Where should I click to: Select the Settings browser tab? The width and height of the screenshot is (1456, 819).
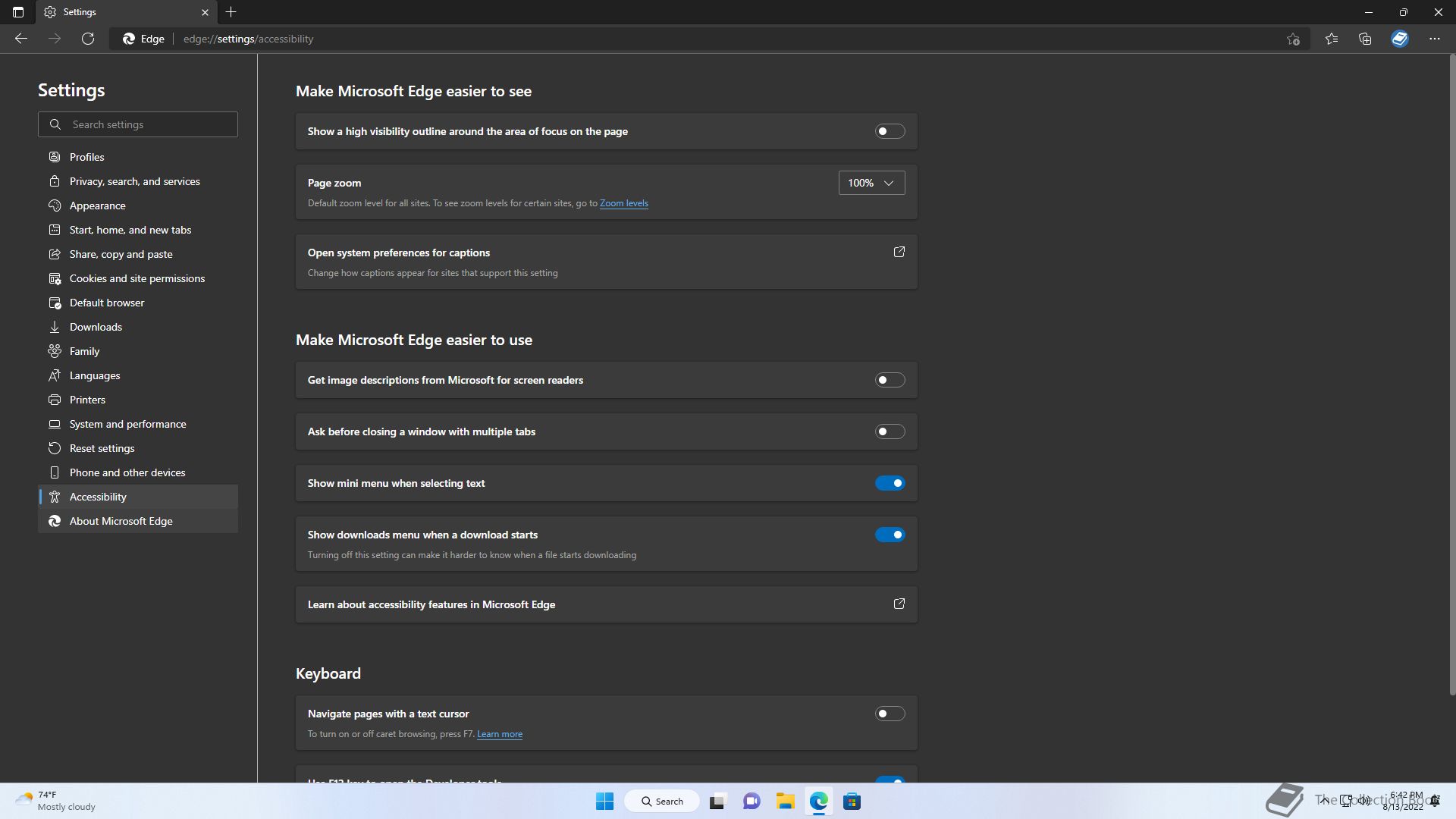126,12
